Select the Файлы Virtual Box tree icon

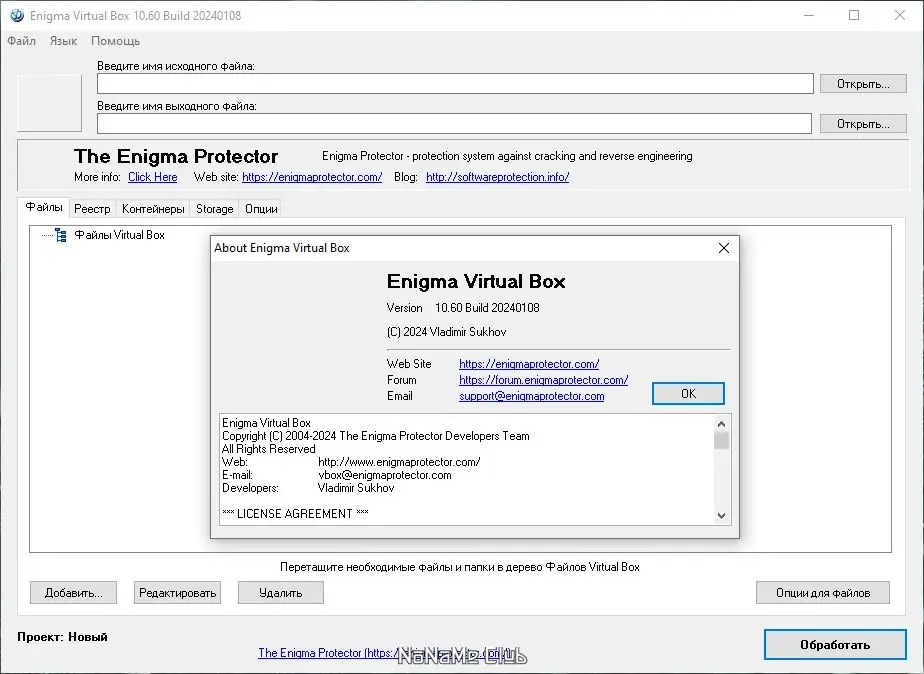point(61,235)
